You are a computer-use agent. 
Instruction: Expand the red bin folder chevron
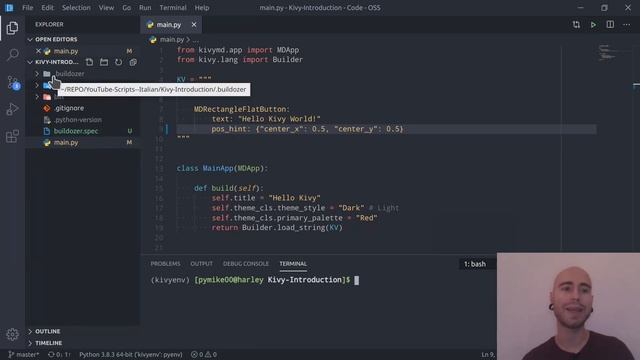(x=37, y=97)
